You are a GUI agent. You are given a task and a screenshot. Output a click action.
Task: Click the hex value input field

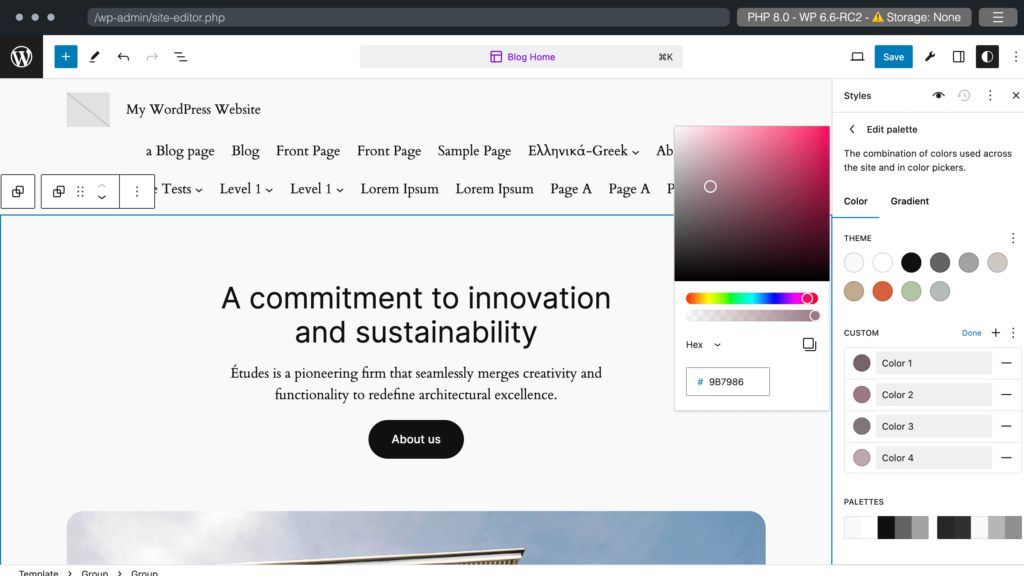tap(728, 381)
